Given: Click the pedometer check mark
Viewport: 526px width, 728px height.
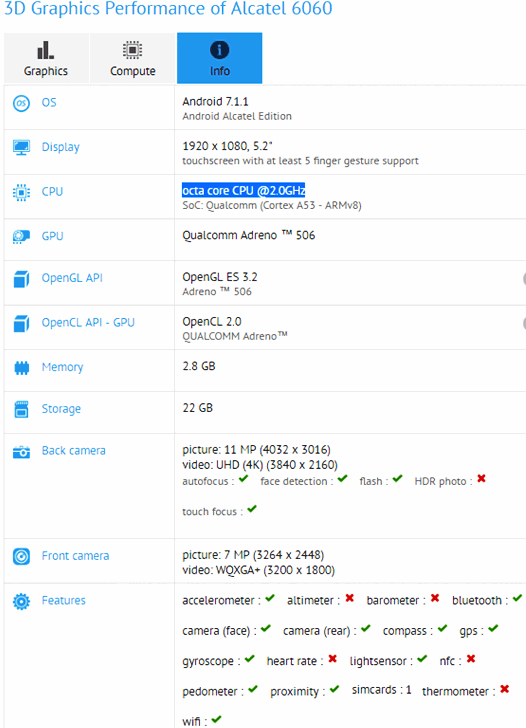Looking at the screenshot, I should 253,689.
